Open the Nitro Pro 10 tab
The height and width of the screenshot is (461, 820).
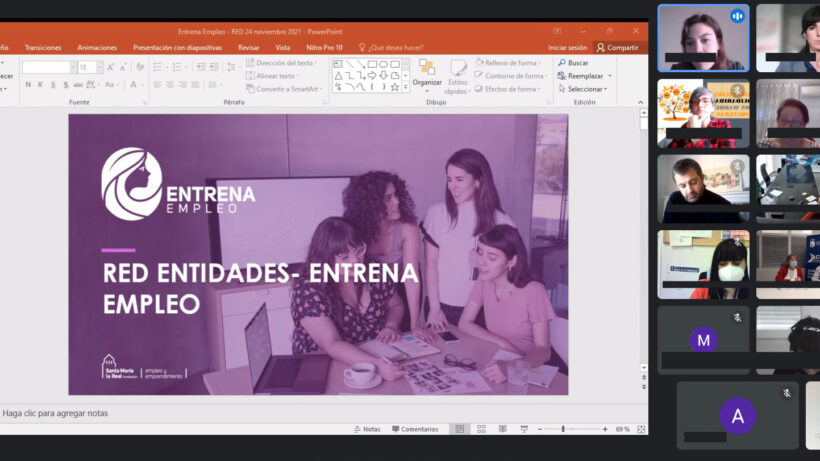pyautogui.click(x=324, y=48)
